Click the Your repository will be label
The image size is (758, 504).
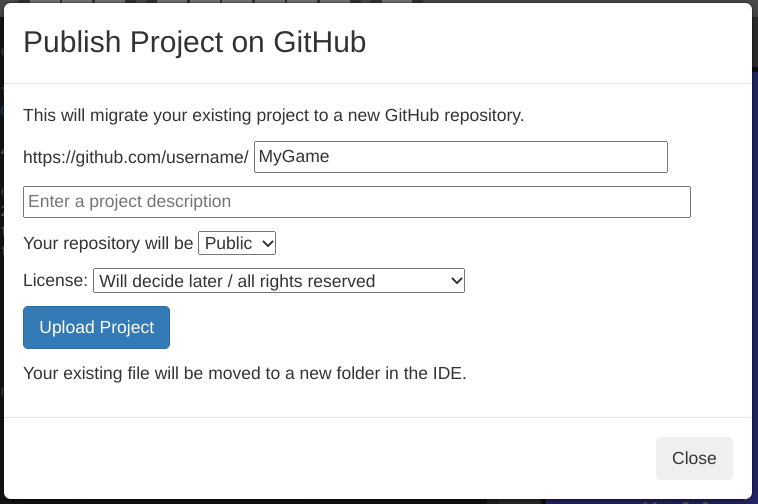(x=108, y=243)
